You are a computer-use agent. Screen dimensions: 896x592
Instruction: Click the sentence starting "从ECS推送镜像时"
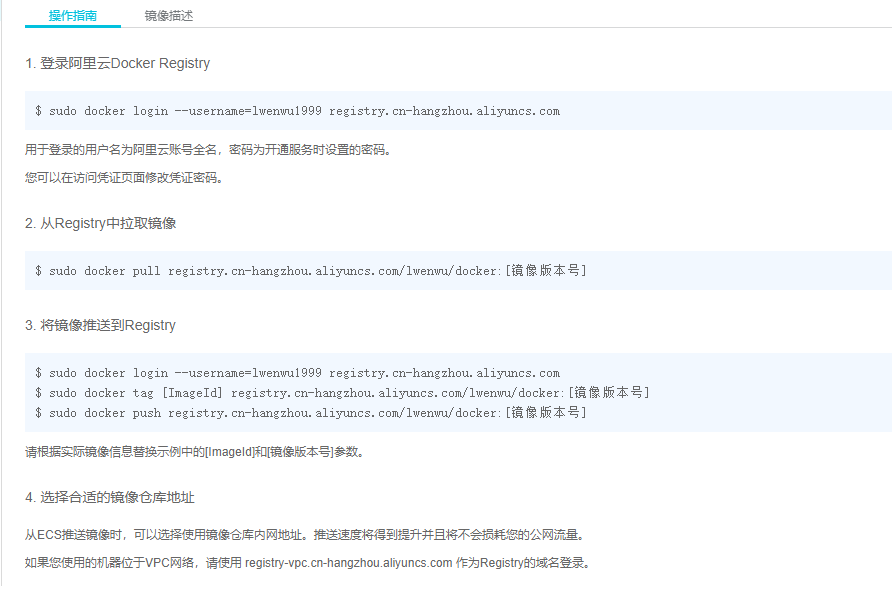[x=305, y=535]
